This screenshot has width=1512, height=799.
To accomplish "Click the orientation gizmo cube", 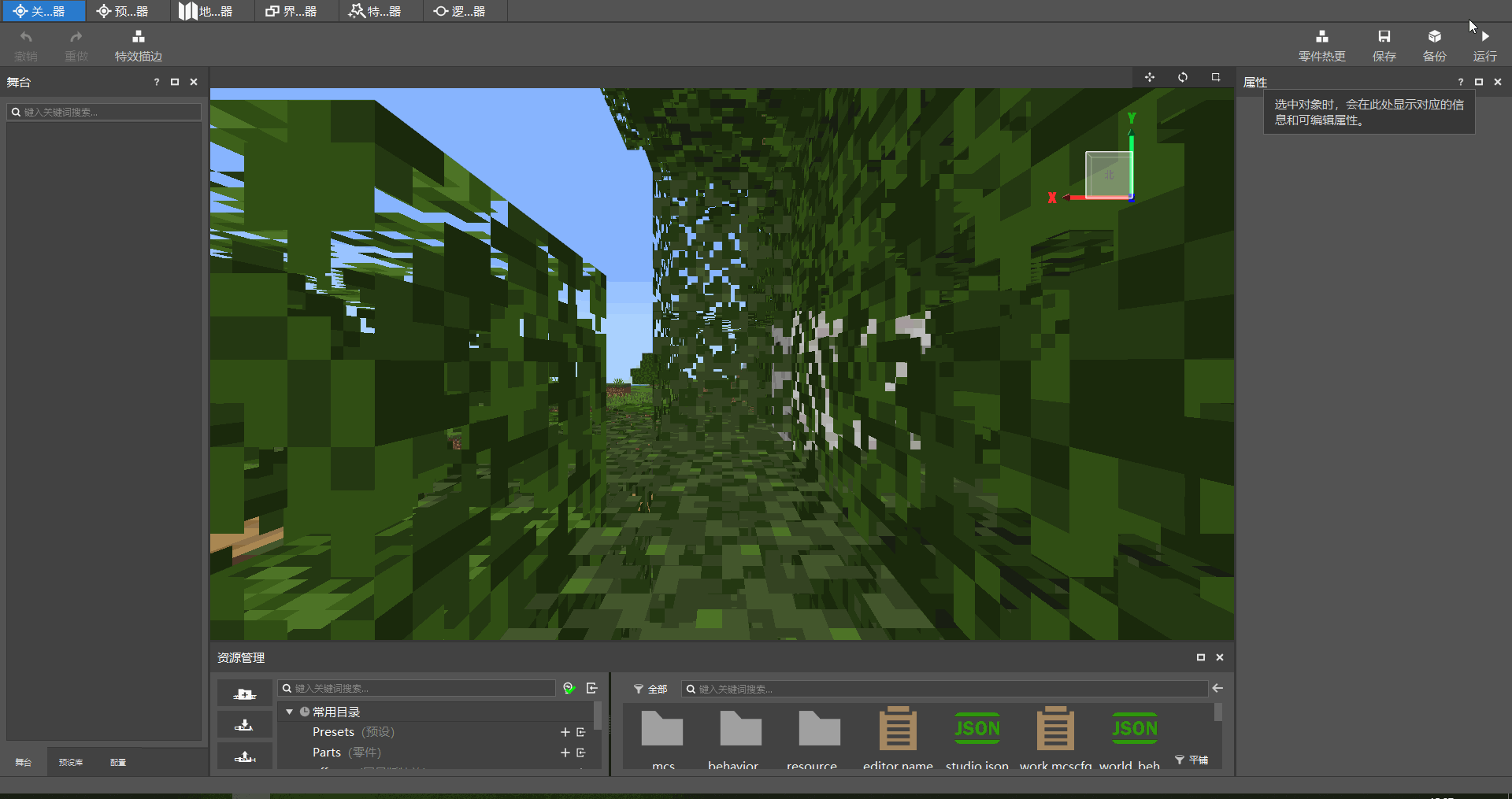I will click(1108, 175).
